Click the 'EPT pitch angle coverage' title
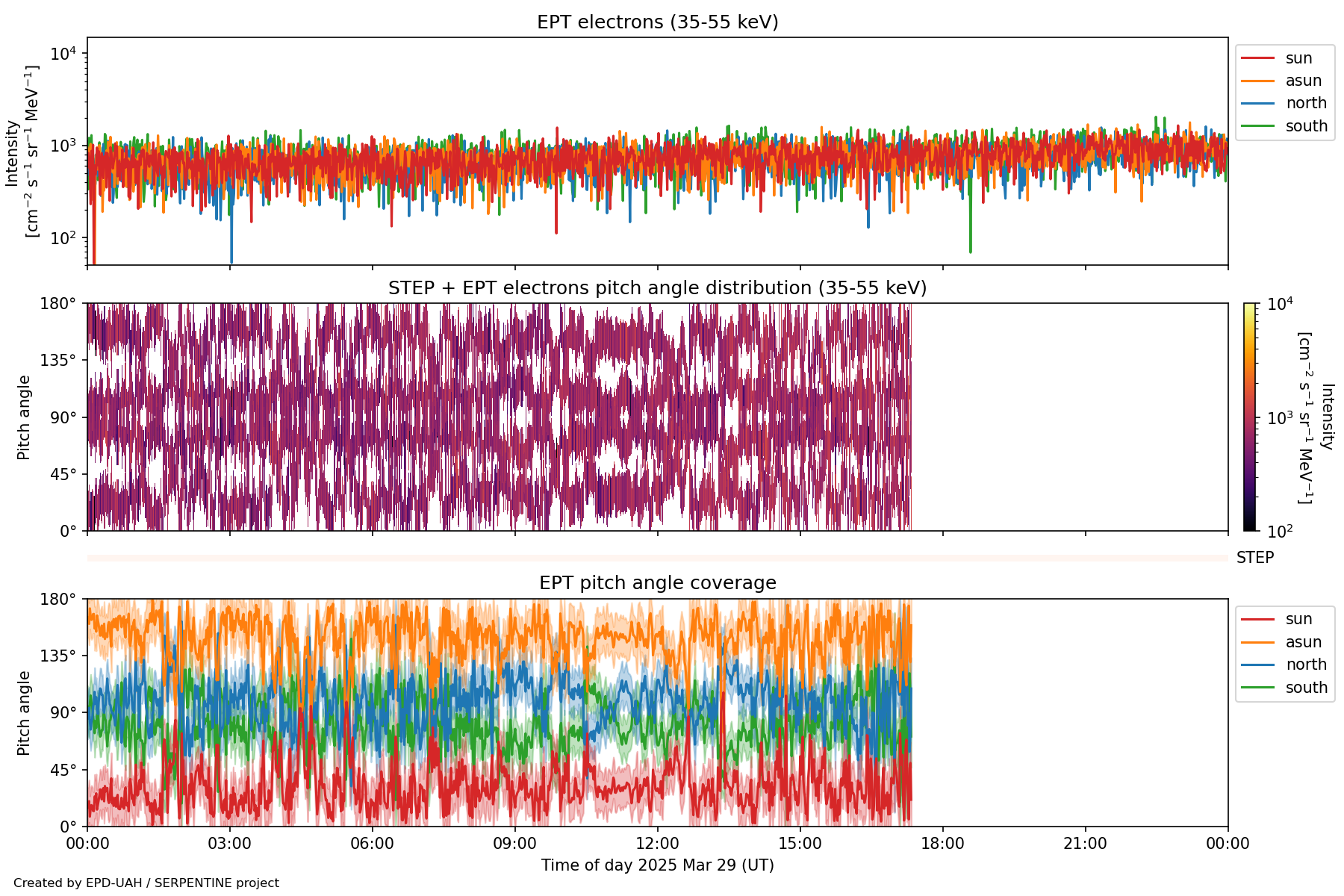This screenshot has width=1344, height=896. point(657,583)
